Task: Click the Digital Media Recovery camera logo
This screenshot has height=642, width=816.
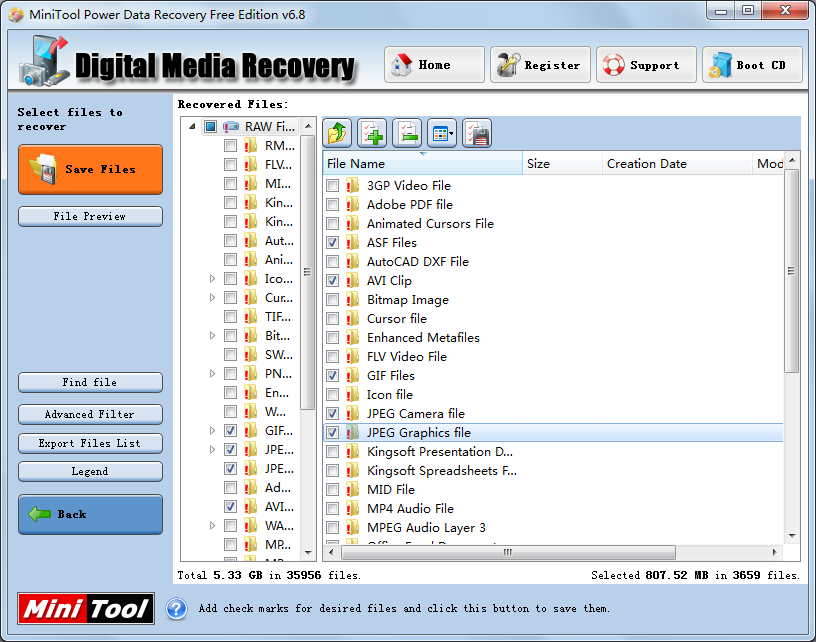Action: [x=44, y=61]
